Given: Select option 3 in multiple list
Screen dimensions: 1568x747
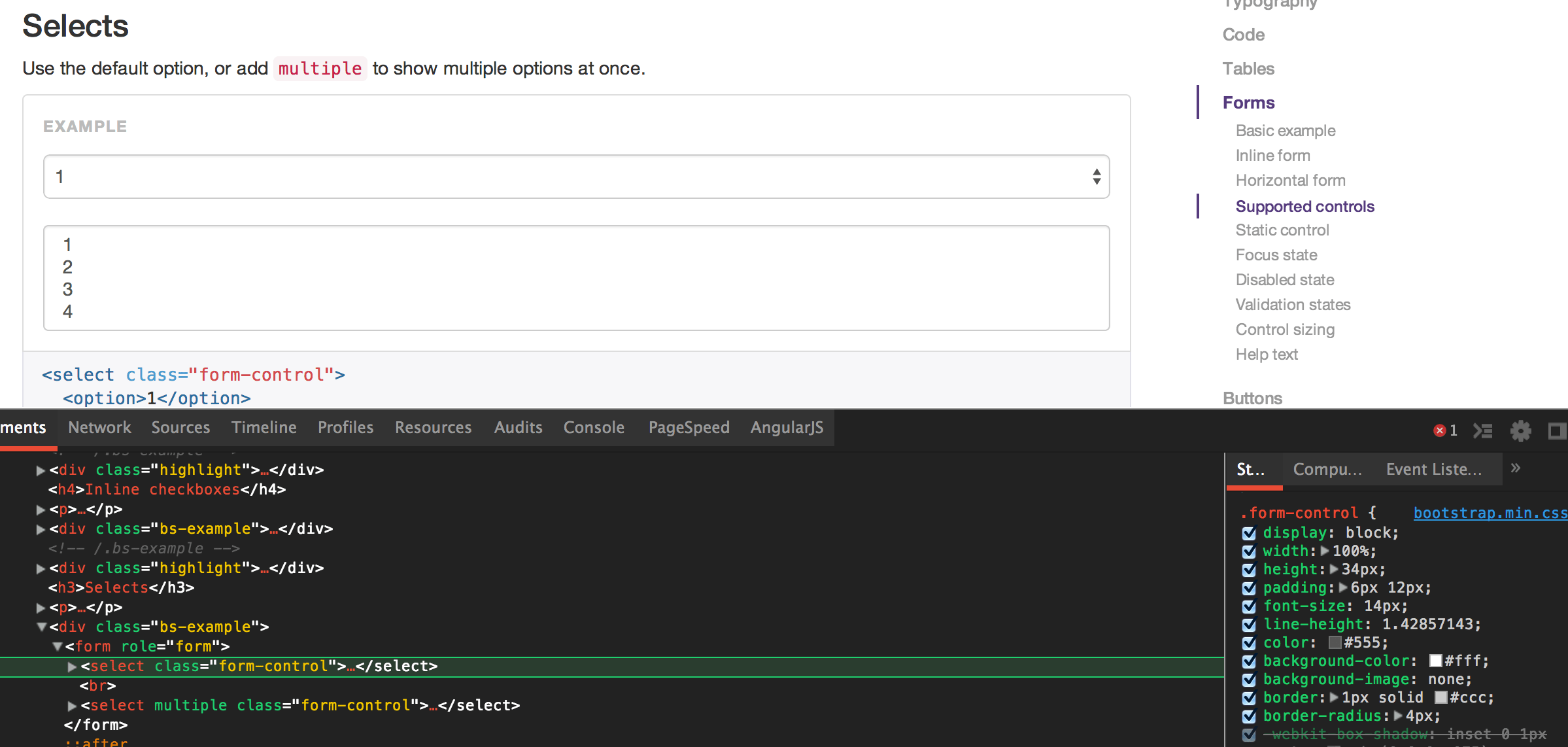Looking at the screenshot, I should tap(68, 289).
